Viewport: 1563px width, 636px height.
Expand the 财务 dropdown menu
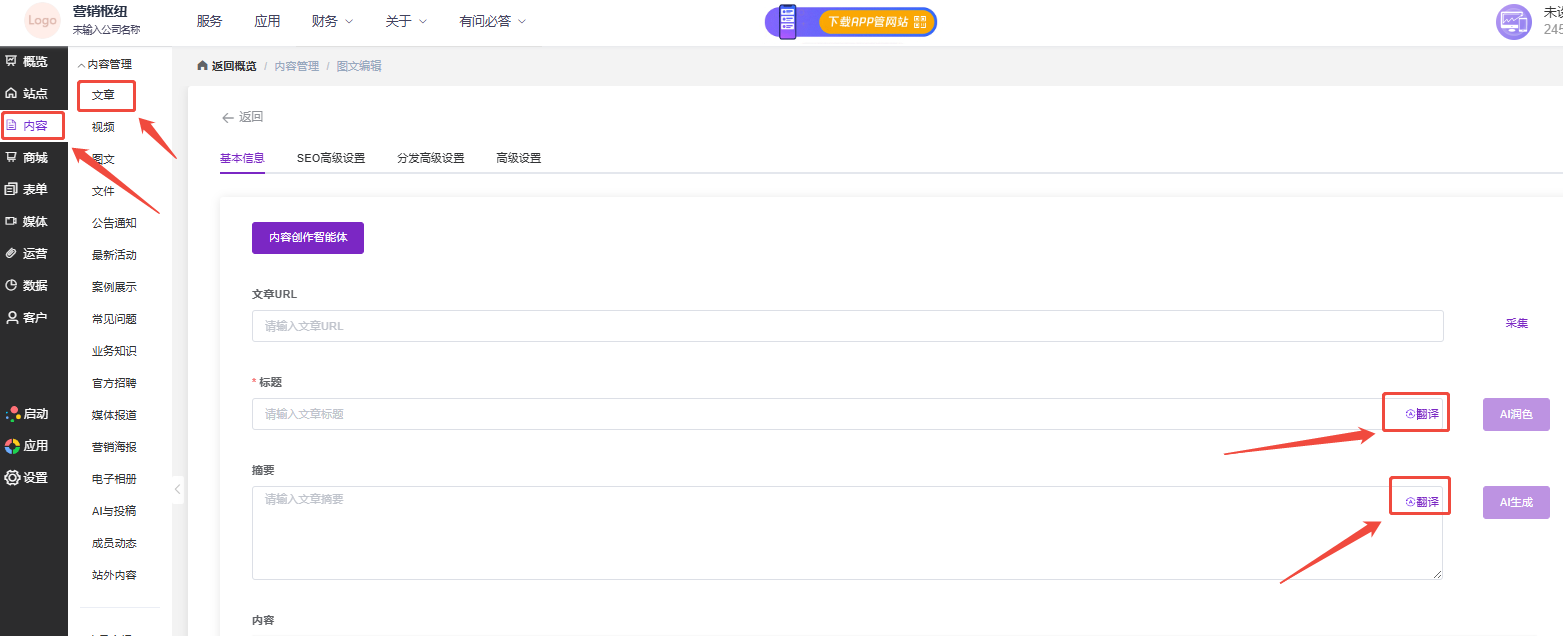(332, 21)
